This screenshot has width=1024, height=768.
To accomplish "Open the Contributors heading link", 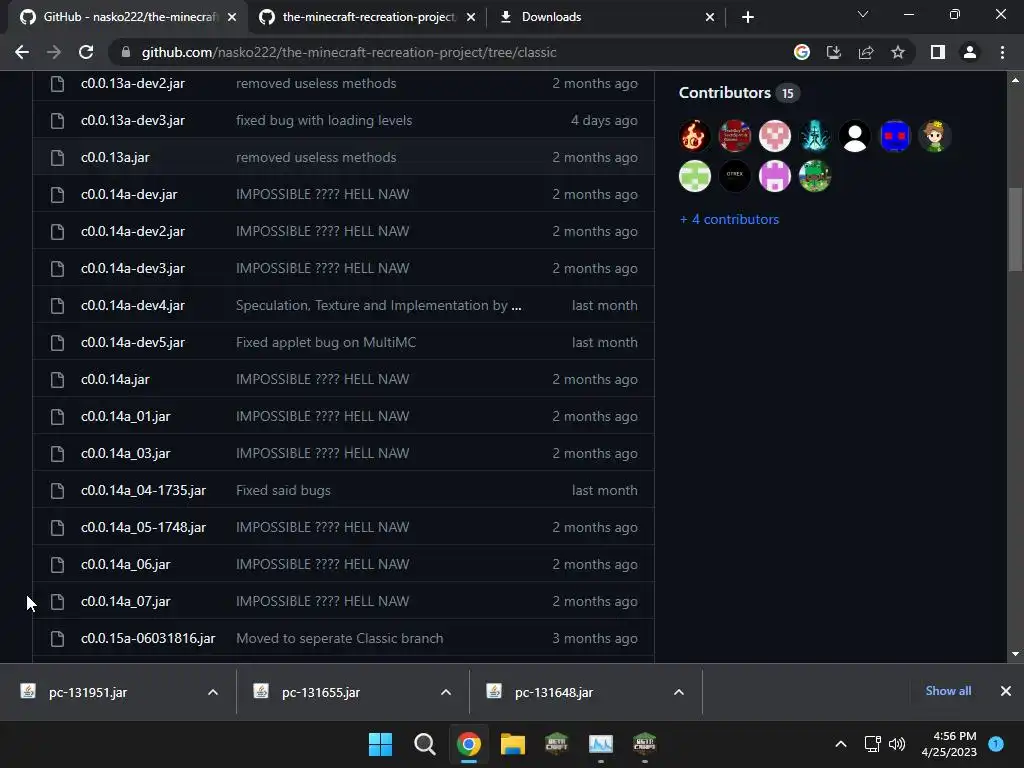I will pos(739,93).
